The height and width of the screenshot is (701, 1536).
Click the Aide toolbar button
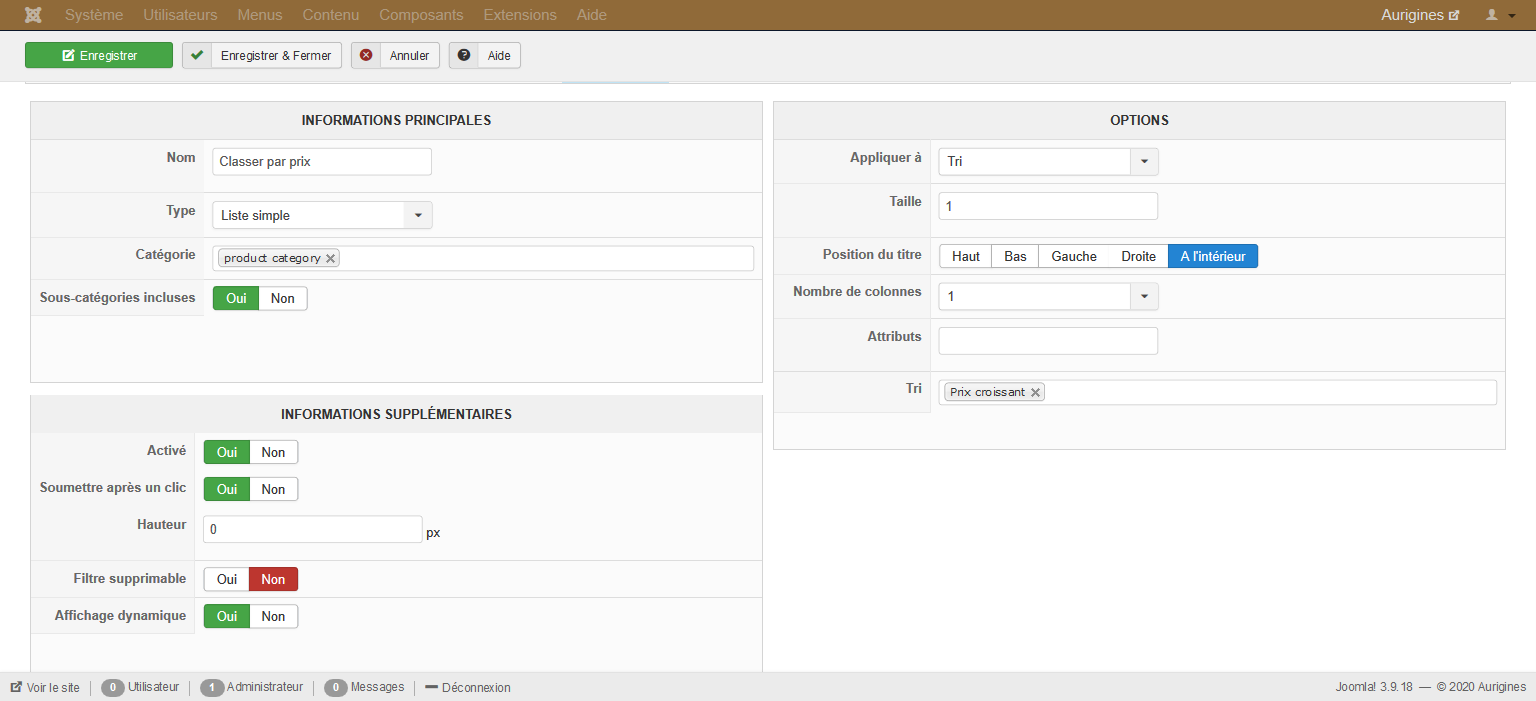click(x=485, y=55)
